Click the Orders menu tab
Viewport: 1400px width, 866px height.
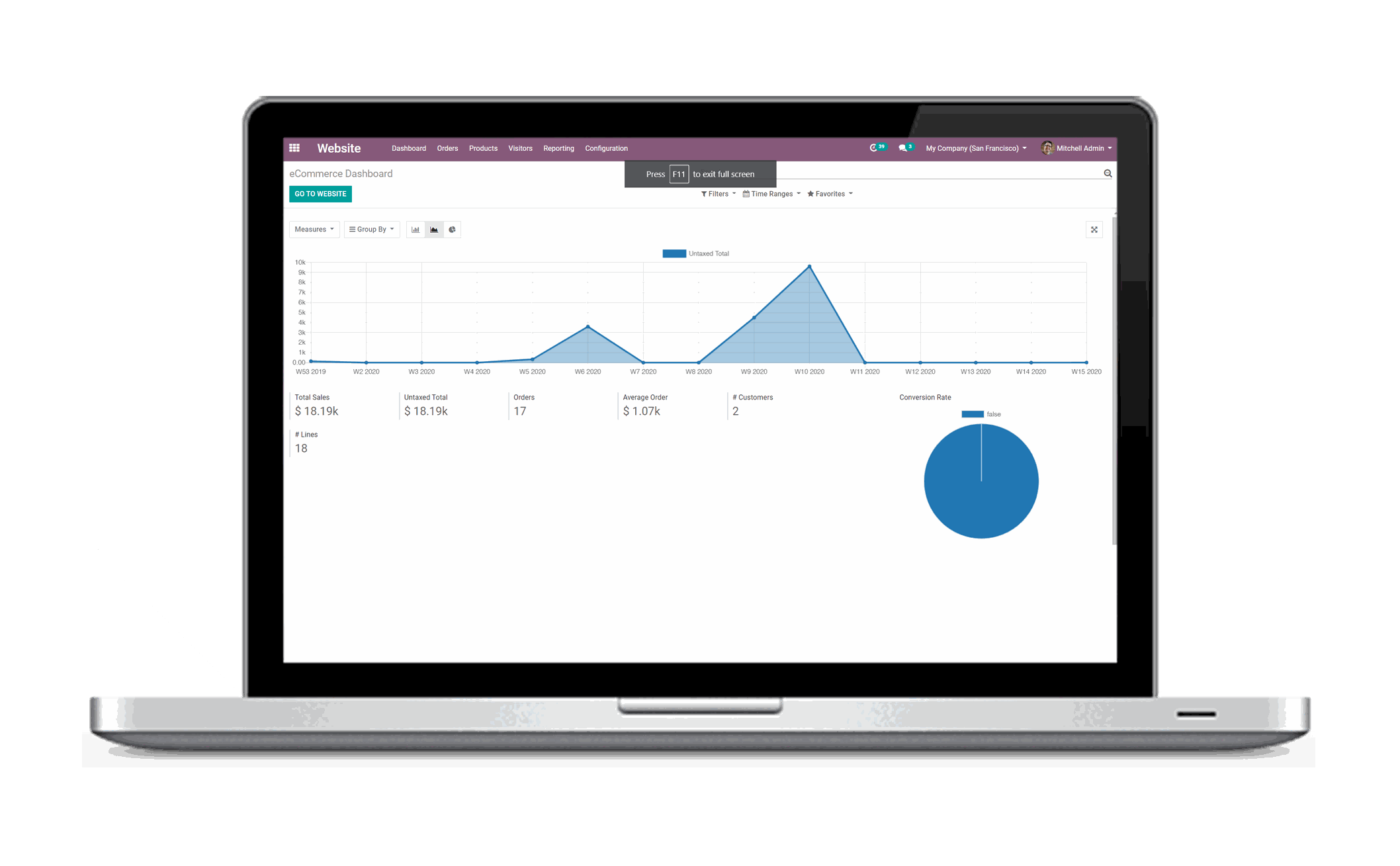coord(446,148)
